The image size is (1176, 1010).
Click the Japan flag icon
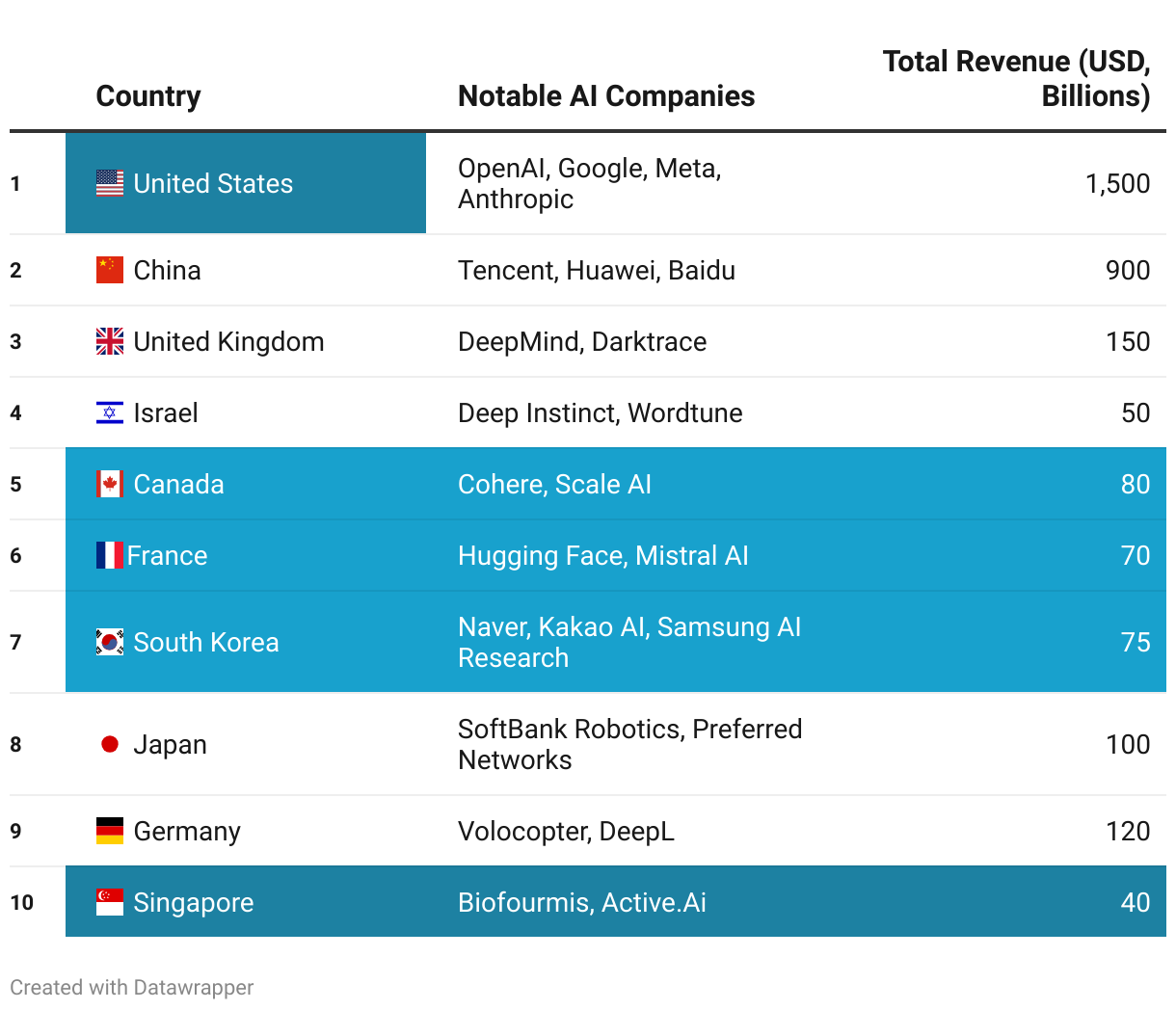(x=110, y=744)
